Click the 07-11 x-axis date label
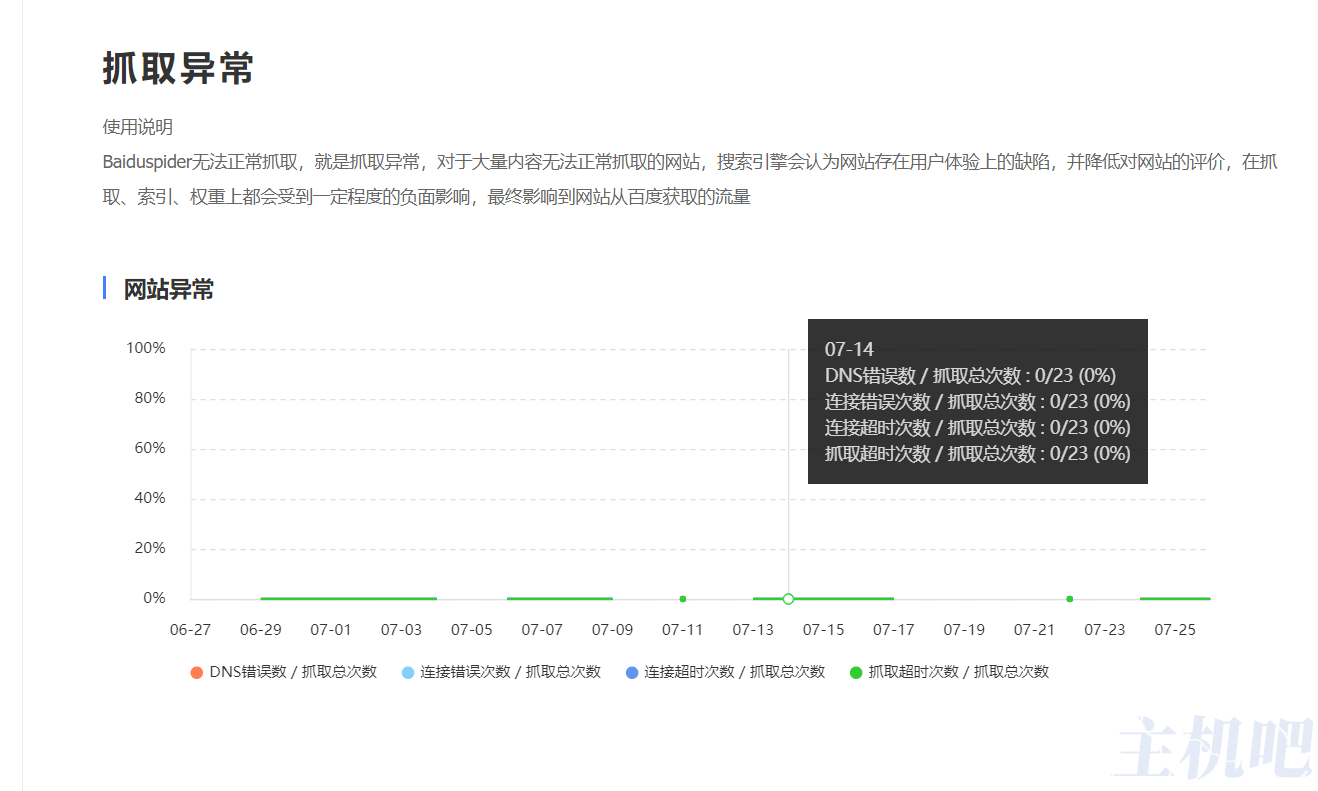The height and width of the screenshot is (791, 1318). (x=683, y=630)
